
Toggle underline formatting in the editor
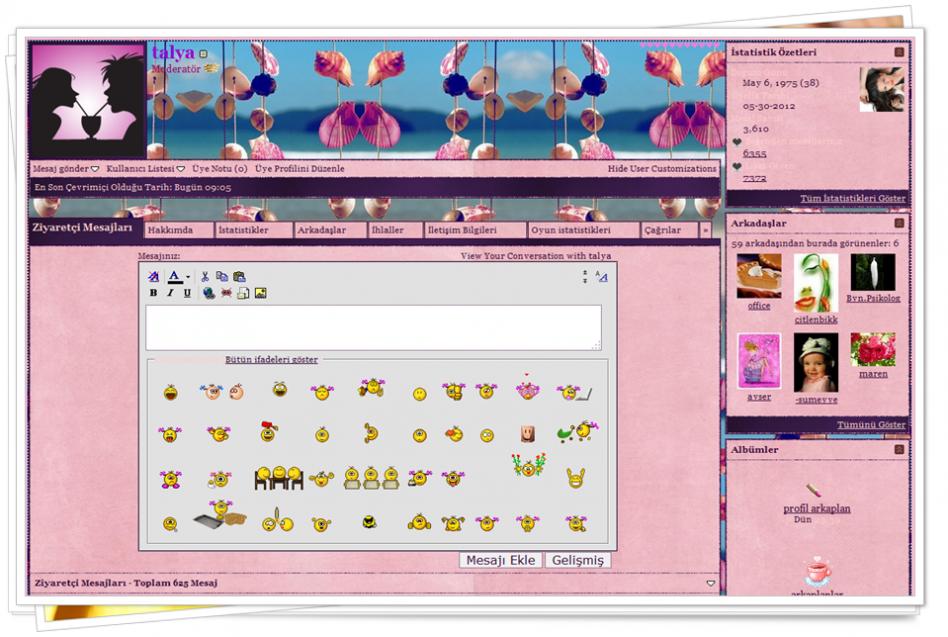click(x=187, y=293)
